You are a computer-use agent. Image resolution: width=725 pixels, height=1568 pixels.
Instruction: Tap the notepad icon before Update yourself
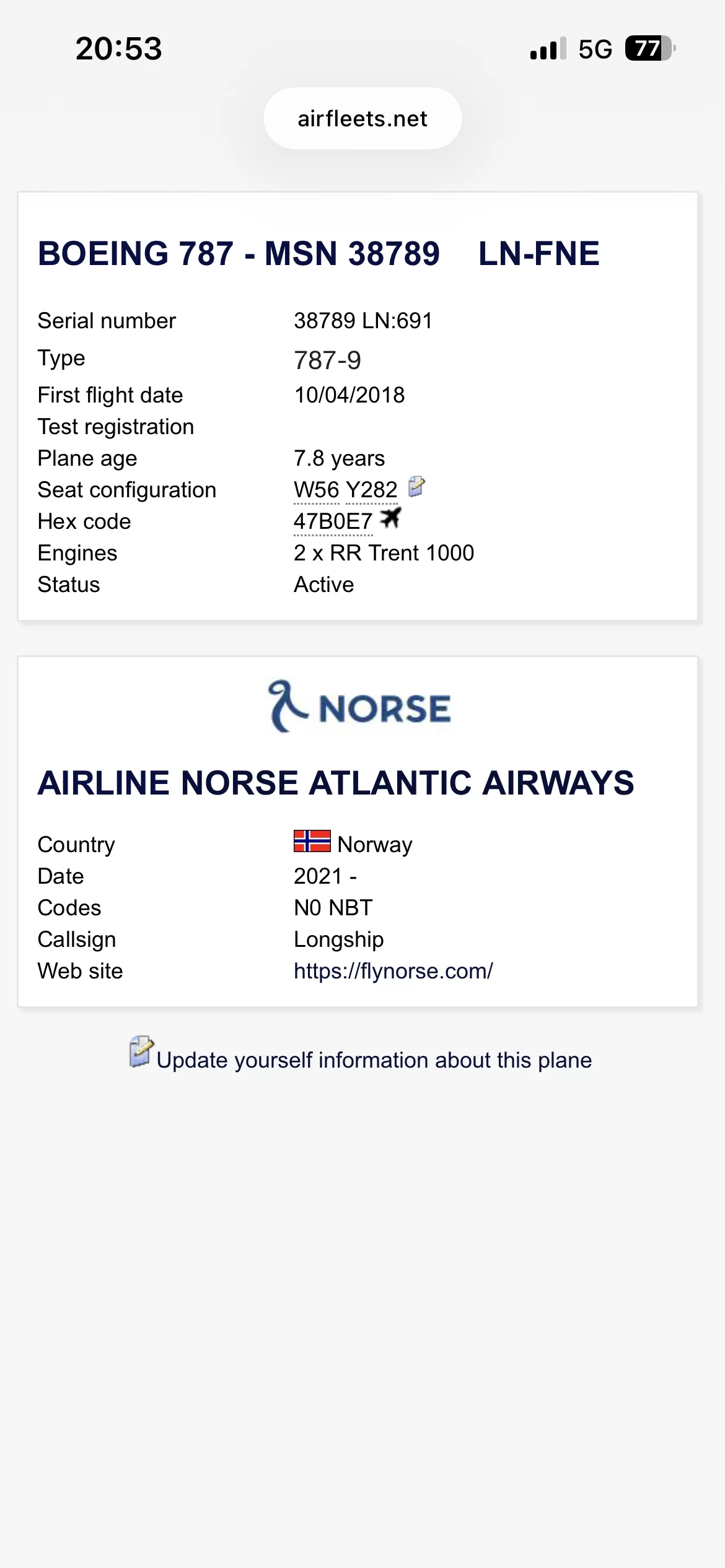coord(141,1052)
